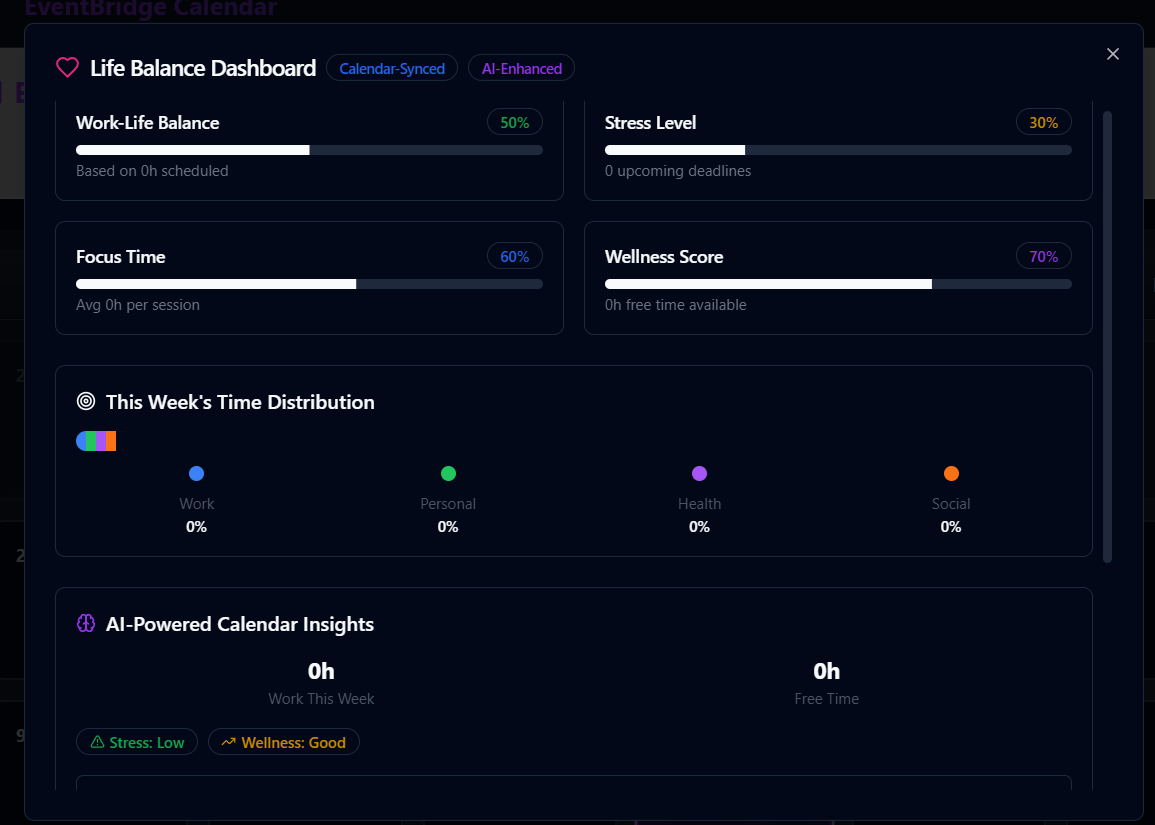Click the pink heart icon in header

click(67, 68)
